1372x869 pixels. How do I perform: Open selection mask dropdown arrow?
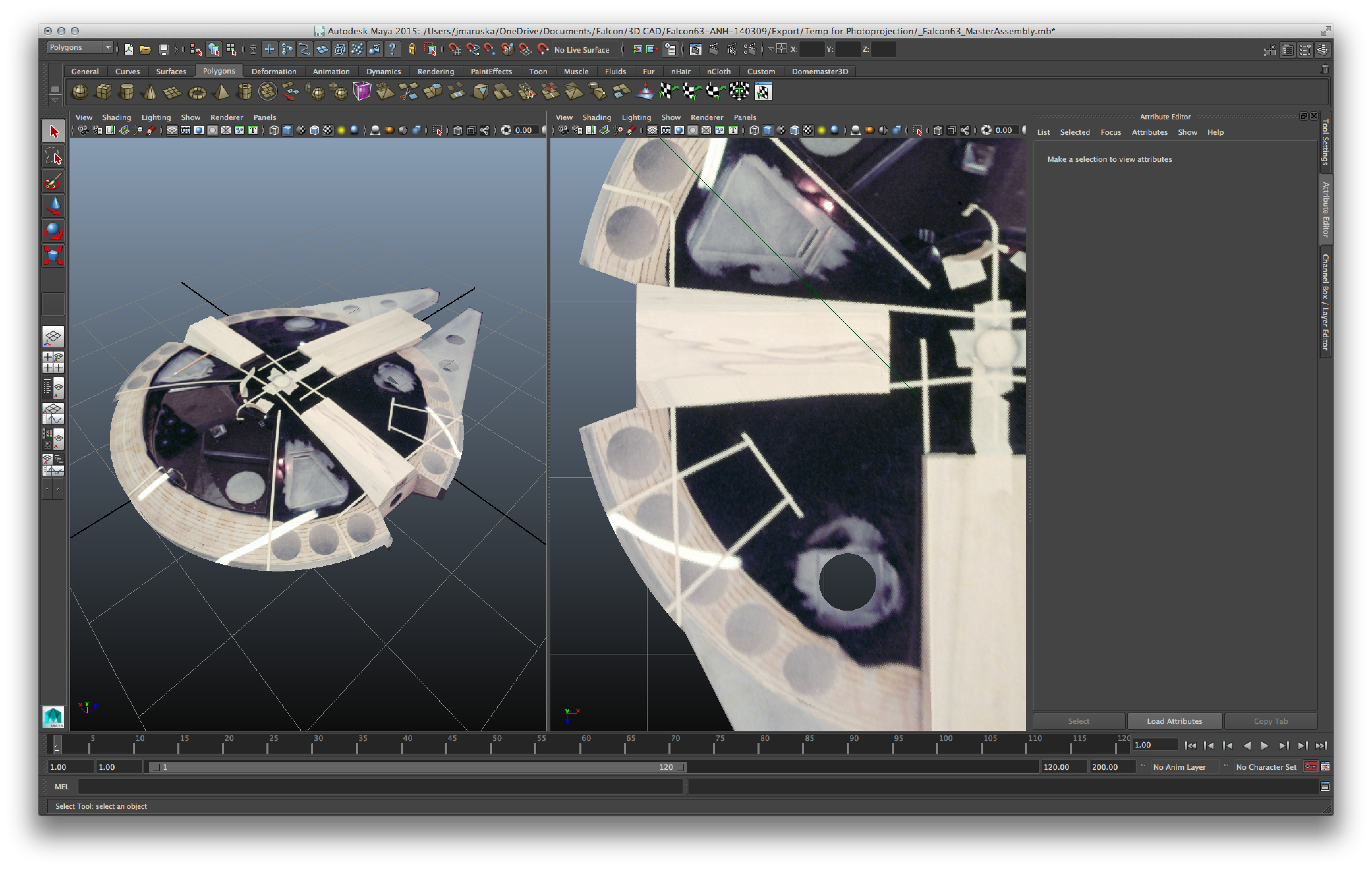click(x=253, y=50)
